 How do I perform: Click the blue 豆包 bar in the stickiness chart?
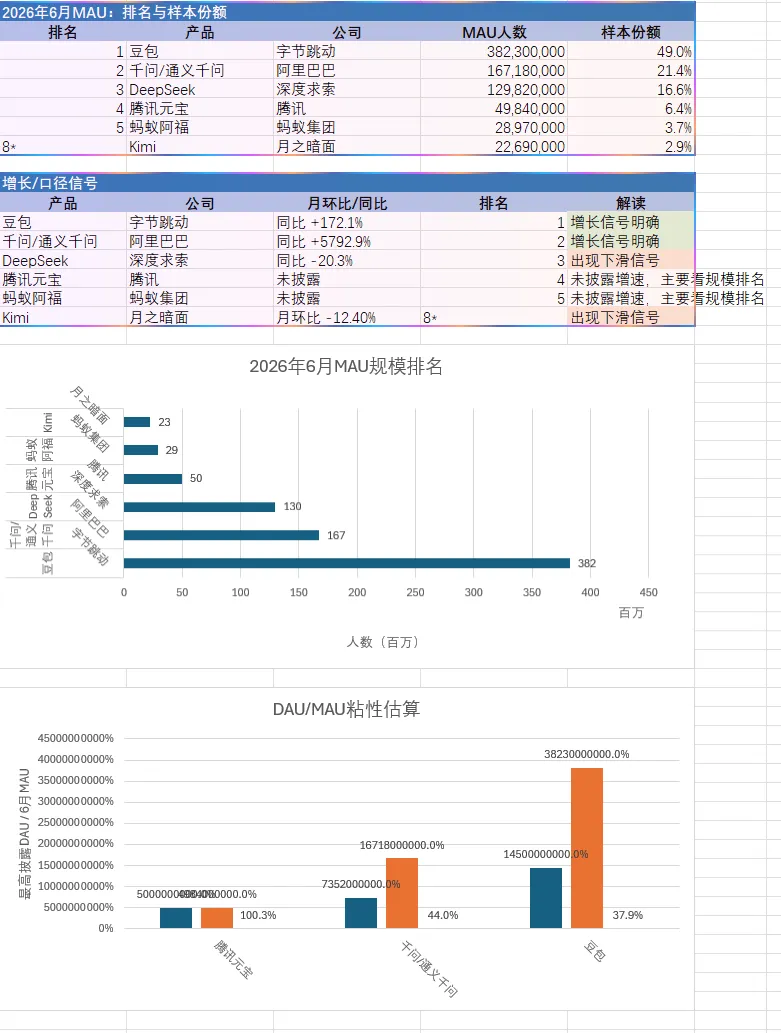[546, 898]
